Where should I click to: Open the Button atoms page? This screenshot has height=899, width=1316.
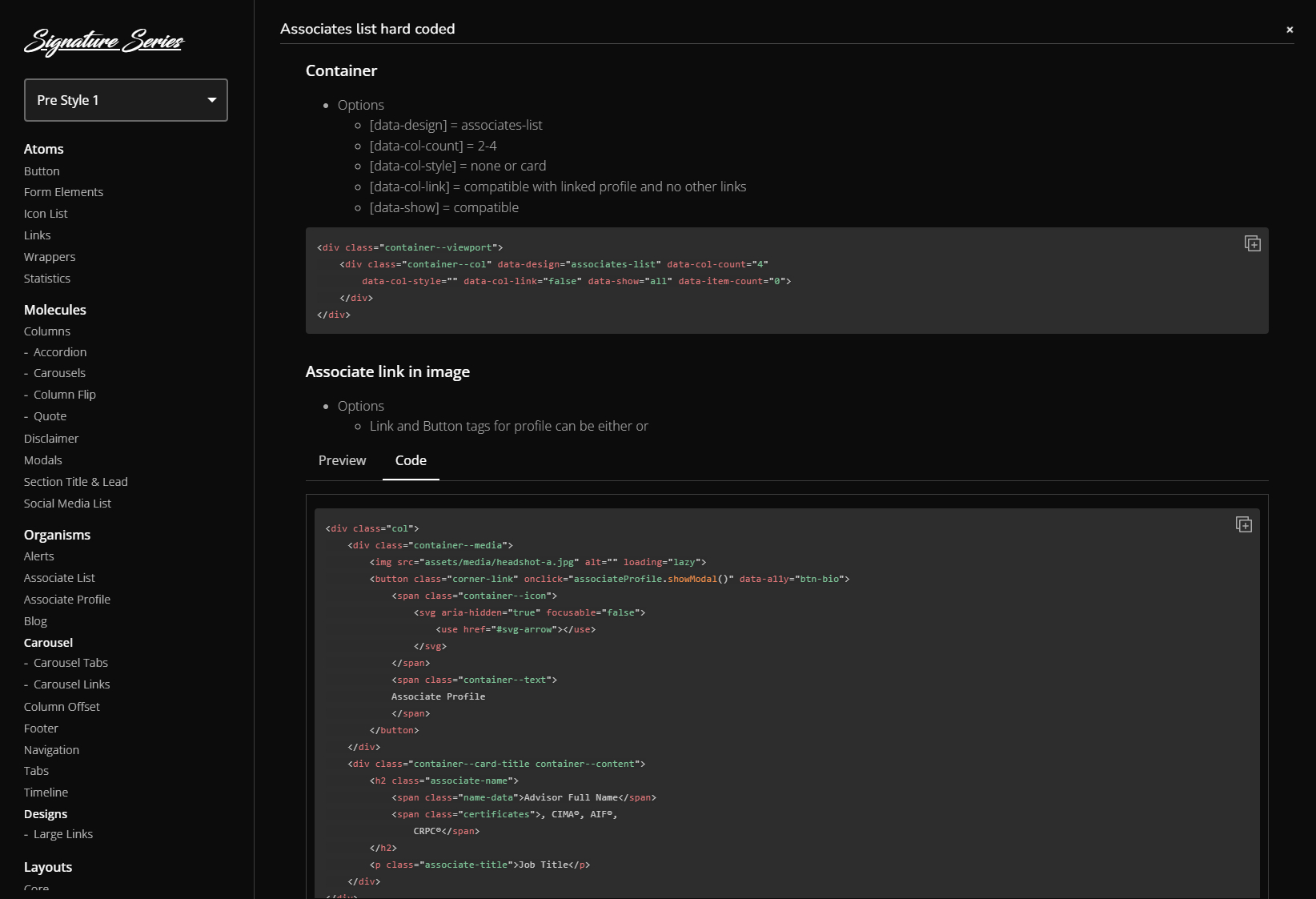tap(42, 171)
